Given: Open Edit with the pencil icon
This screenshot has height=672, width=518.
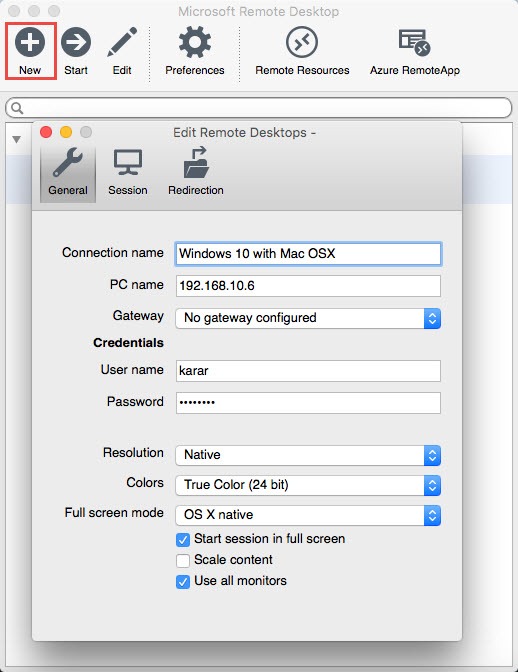Looking at the screenshot, I should point(122,51).
